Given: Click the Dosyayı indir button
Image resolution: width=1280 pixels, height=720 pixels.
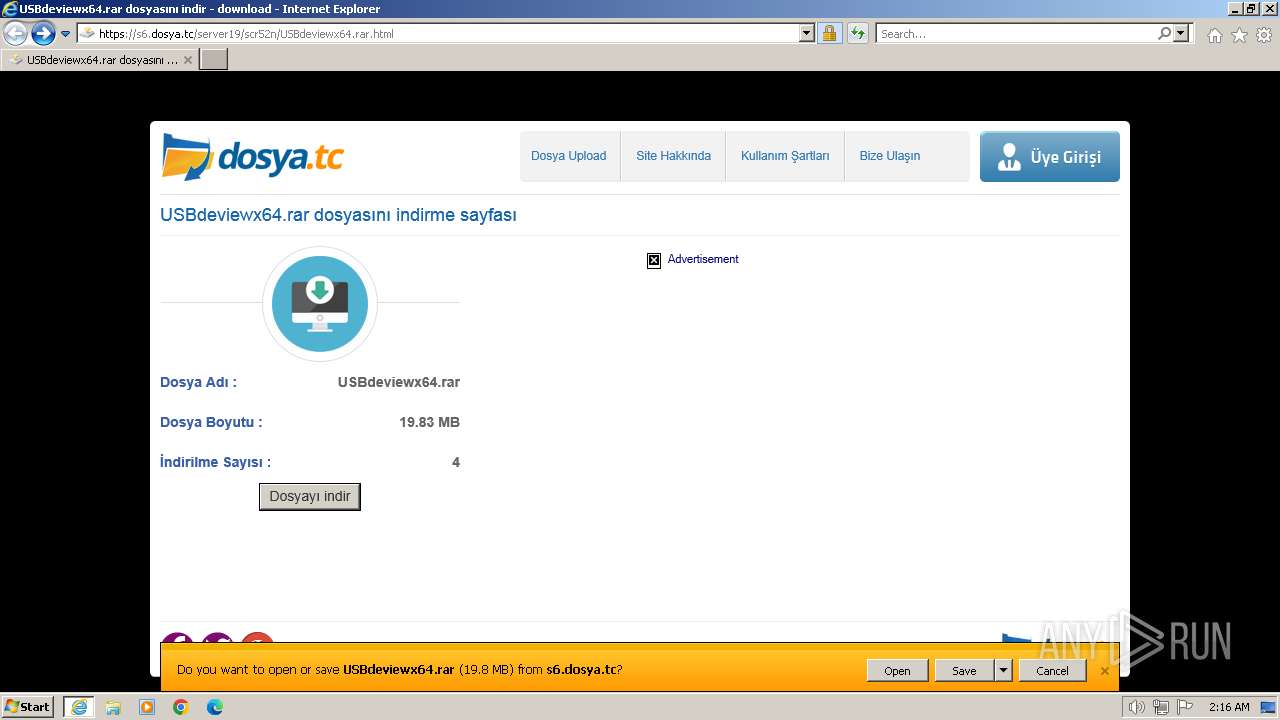Looking at the screenshot, I should point(310,497).
